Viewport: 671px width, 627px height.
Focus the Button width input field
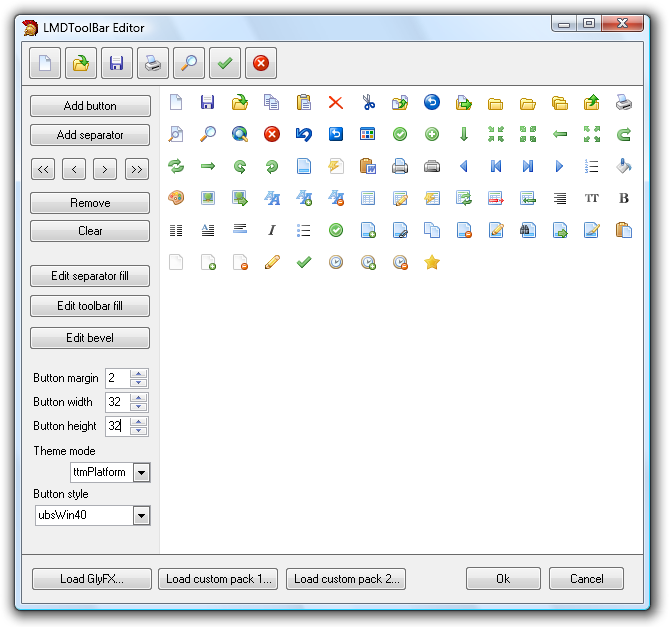click(117, 402)
